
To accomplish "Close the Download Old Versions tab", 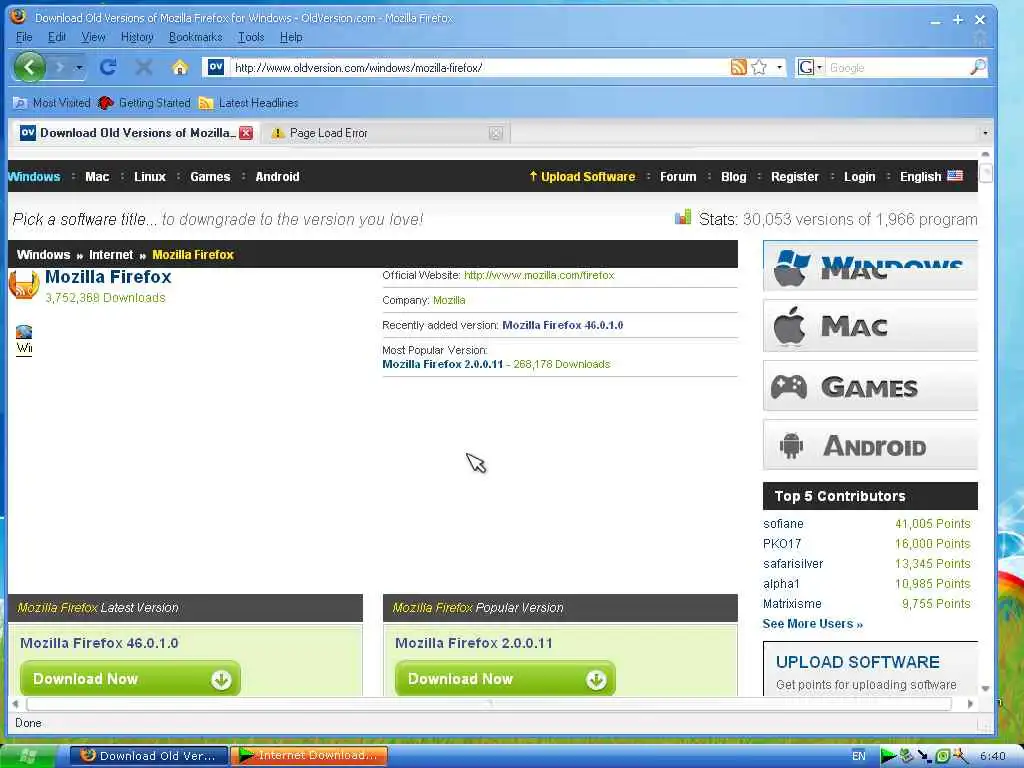I will 246,133.
